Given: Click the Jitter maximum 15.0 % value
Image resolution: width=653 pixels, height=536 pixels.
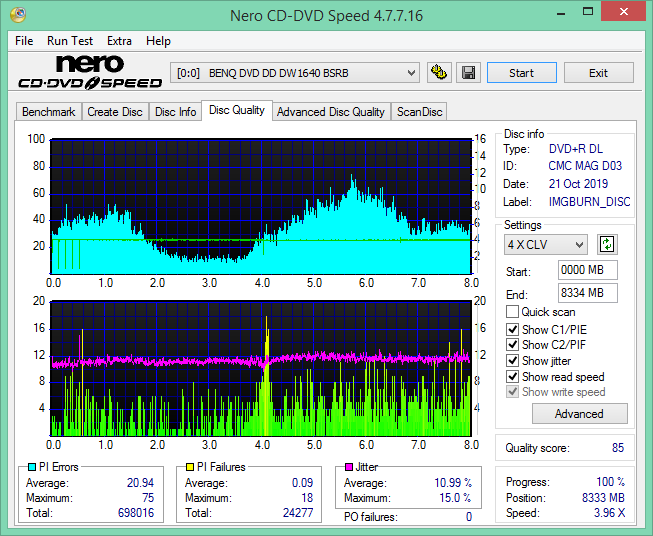Looking at the screenshot, I should click(456, 498).
